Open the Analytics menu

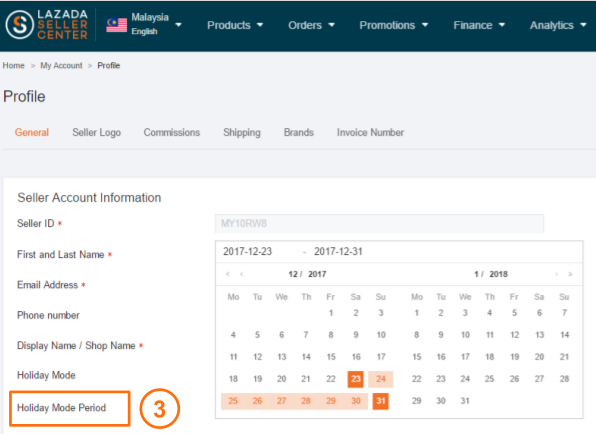click(x=558, y=25)
